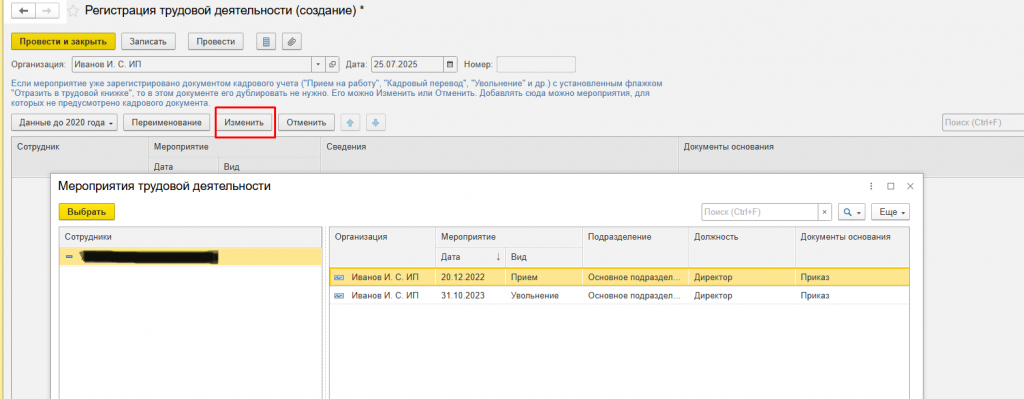Viewport: 1024px width, 399px height.
Task: Select the Прием cell
Action: [x=543, y=277]
